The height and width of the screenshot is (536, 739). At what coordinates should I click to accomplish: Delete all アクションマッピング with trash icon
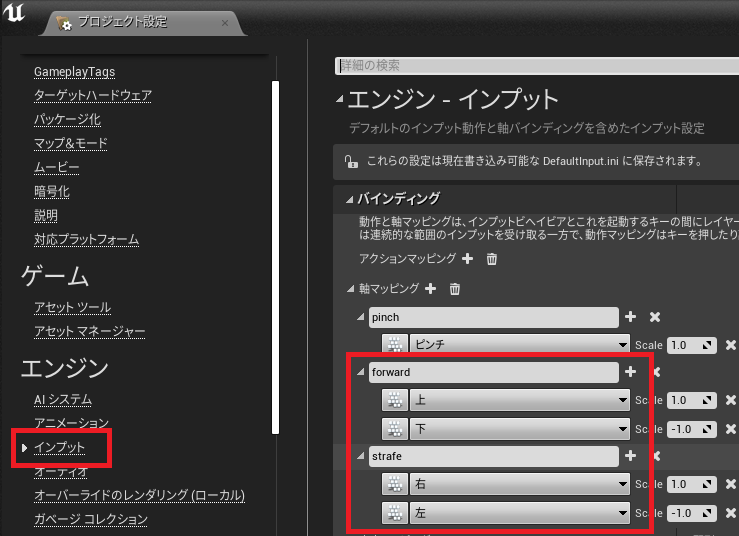click(x=492, y=259)
